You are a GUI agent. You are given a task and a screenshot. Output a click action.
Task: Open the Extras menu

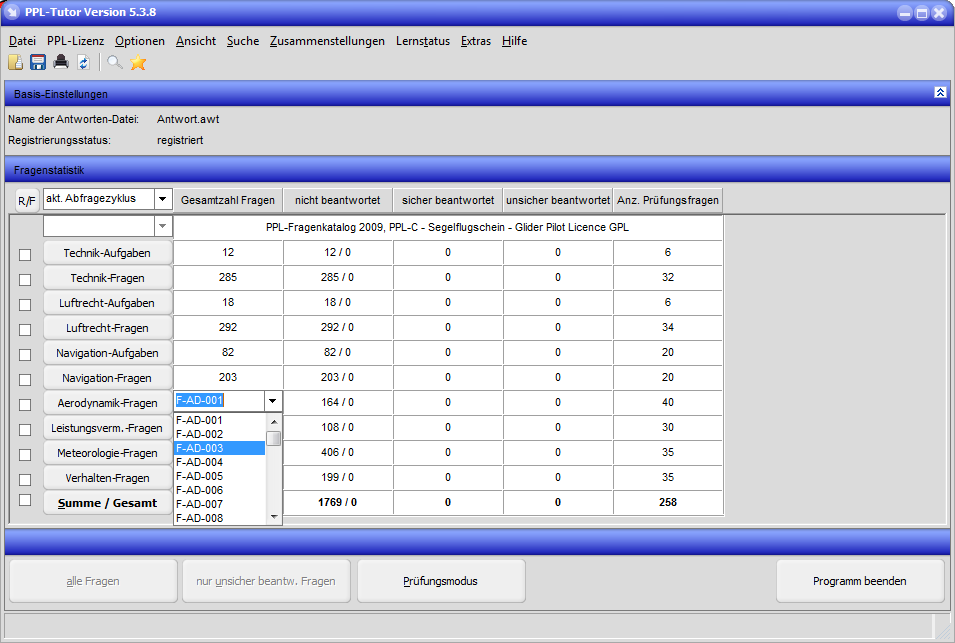click(476, 41)
